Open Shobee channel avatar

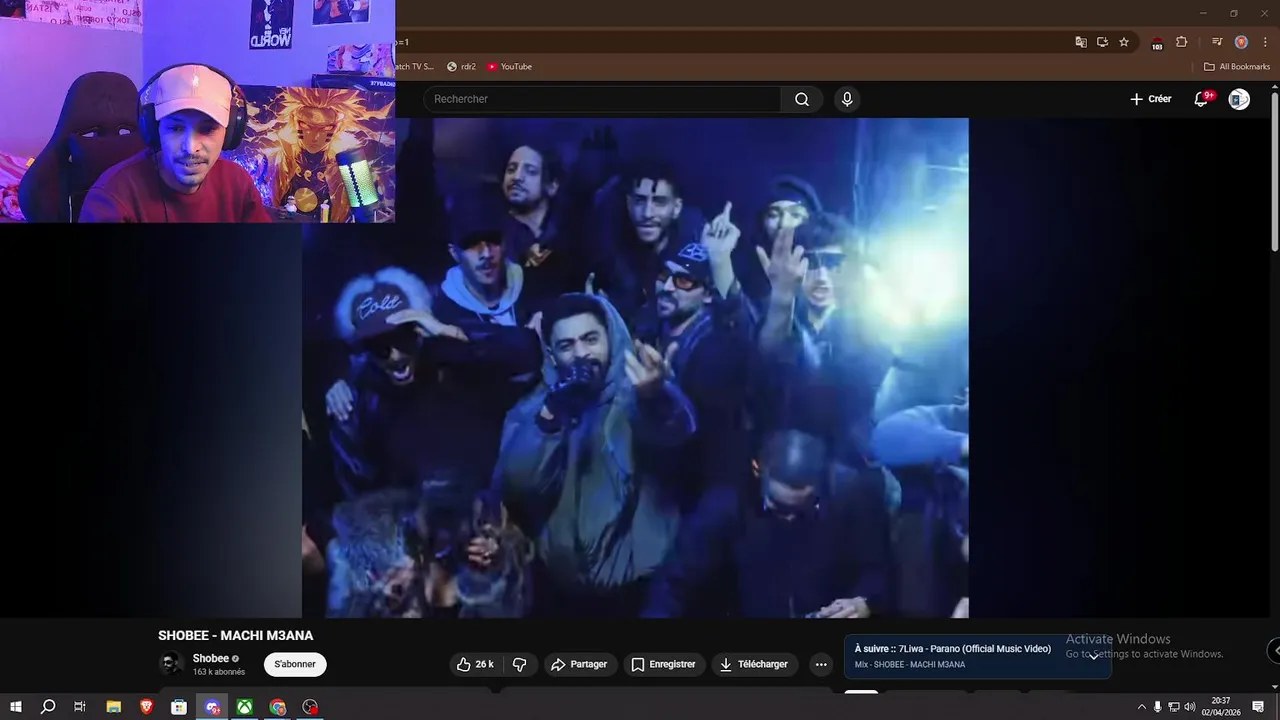point(172,663)
